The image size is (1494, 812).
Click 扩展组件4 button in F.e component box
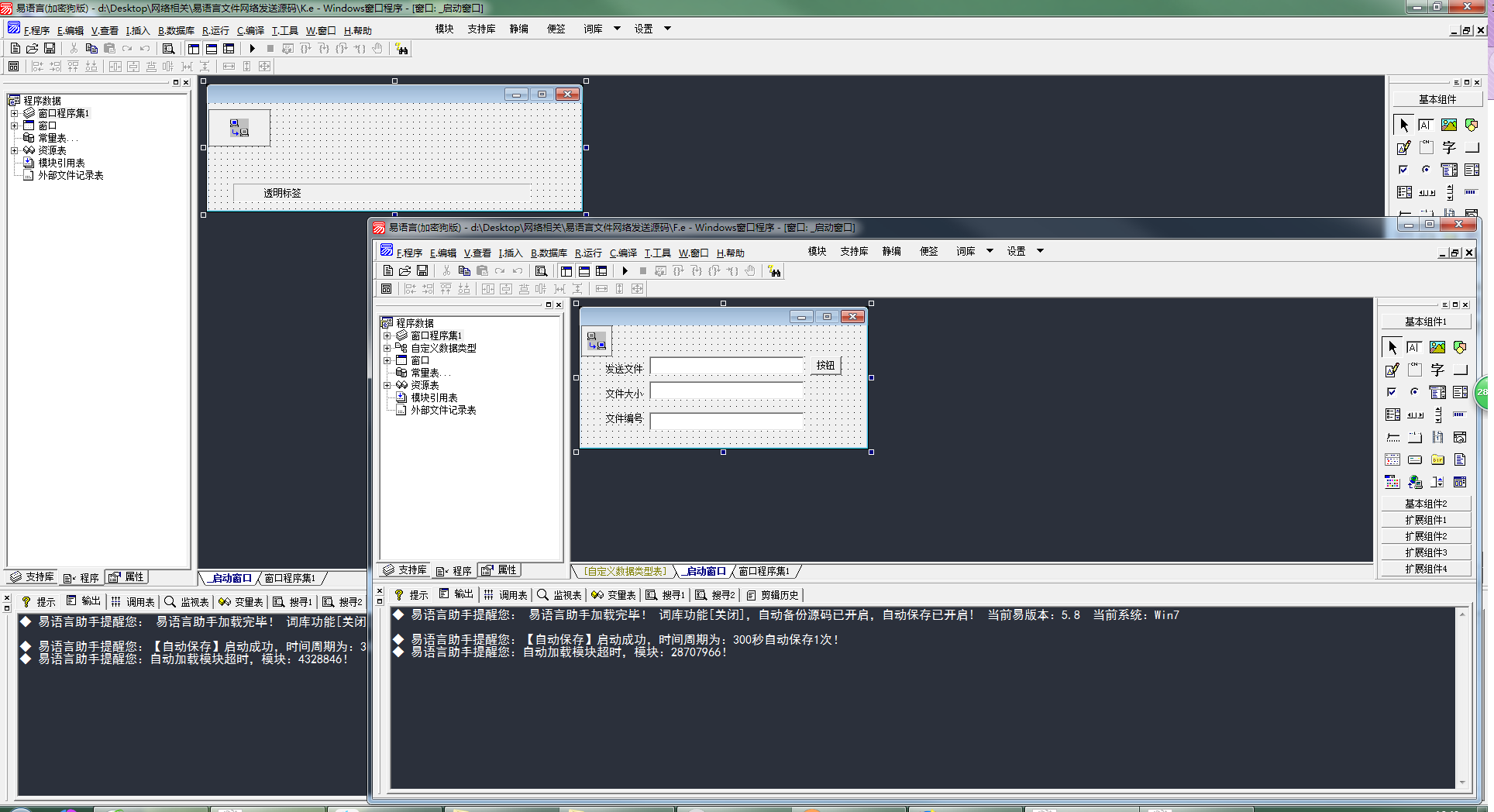[1426, 569]
